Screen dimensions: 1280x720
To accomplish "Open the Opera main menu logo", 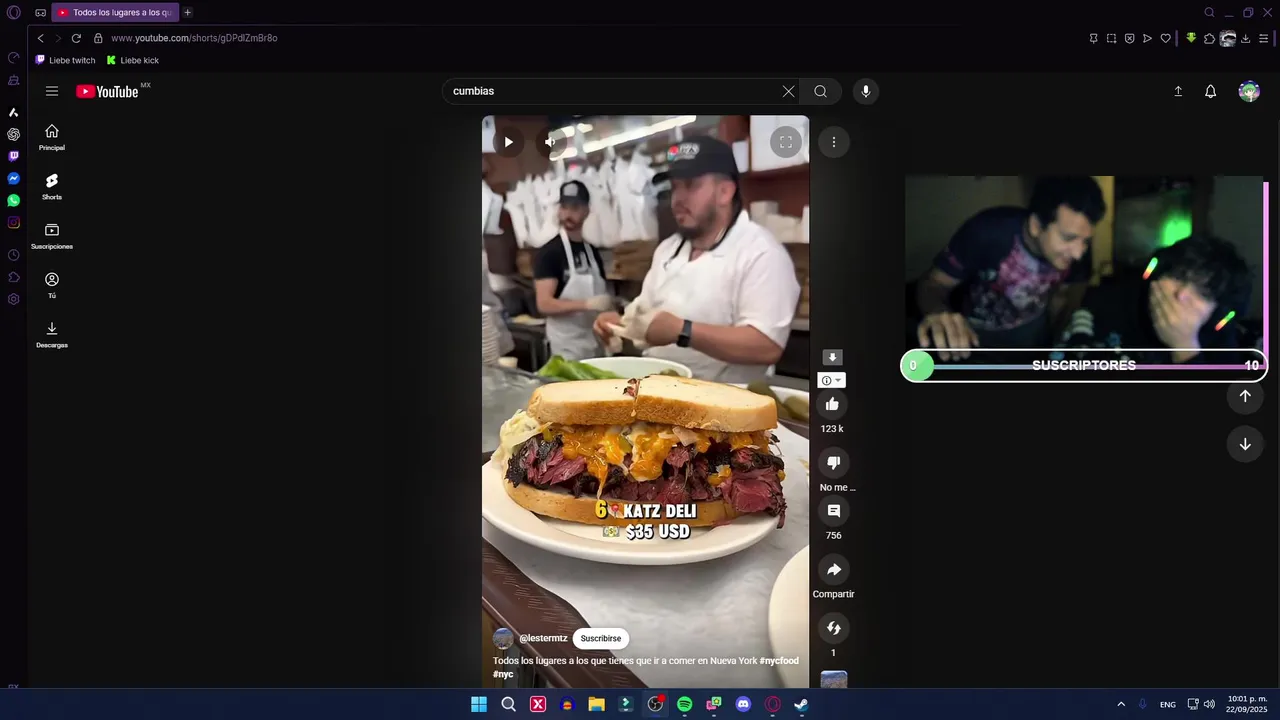I will (x=13, y=13).
